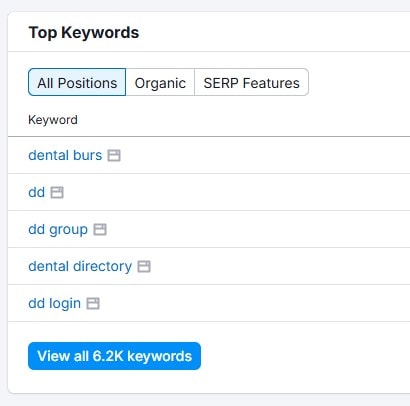Click the Keyword column header
This screenshot has height=406, width=410.
click(53, 120)
